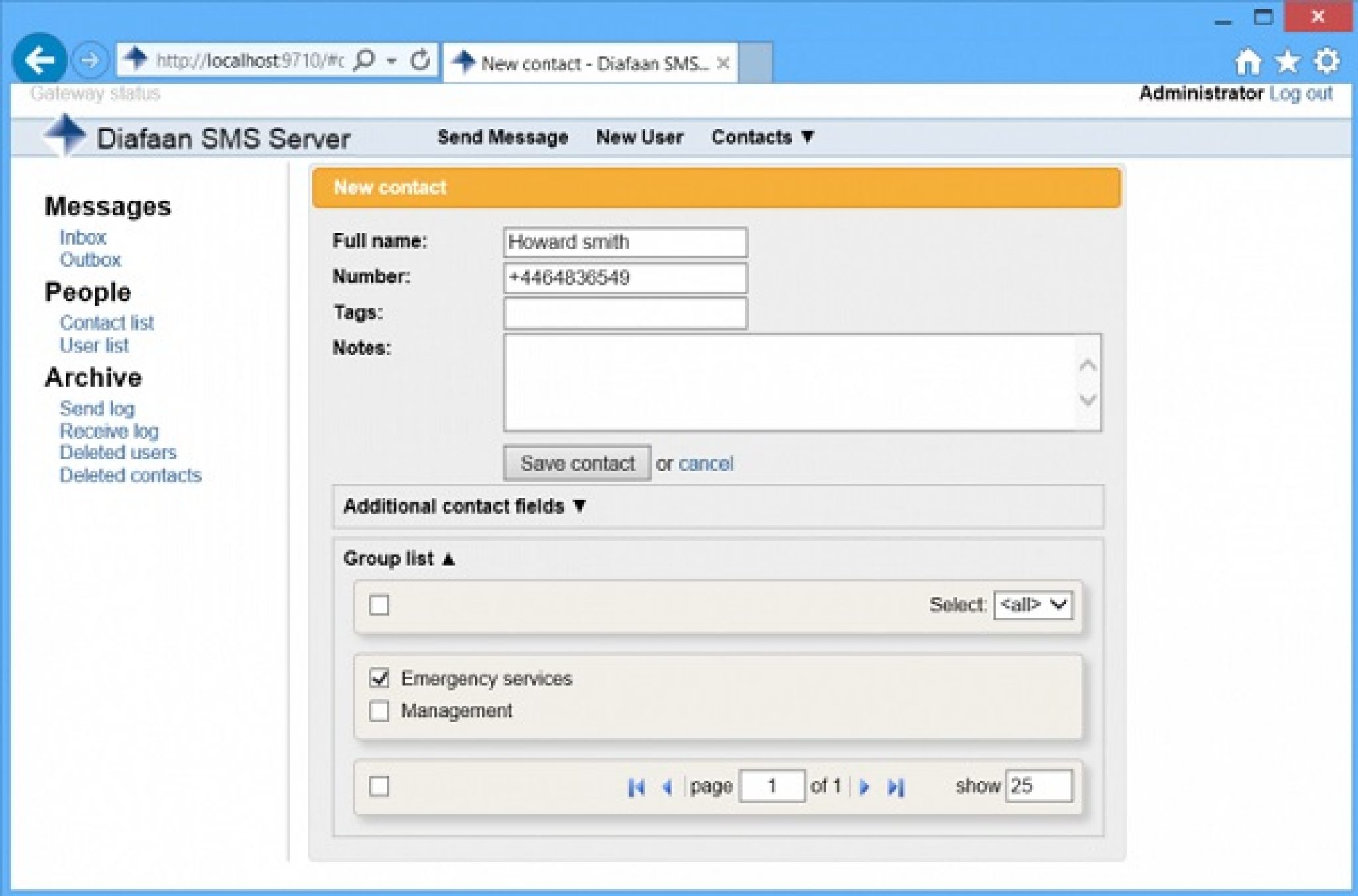
Task: Check the Management group checkbox
Action: point(379,711)
